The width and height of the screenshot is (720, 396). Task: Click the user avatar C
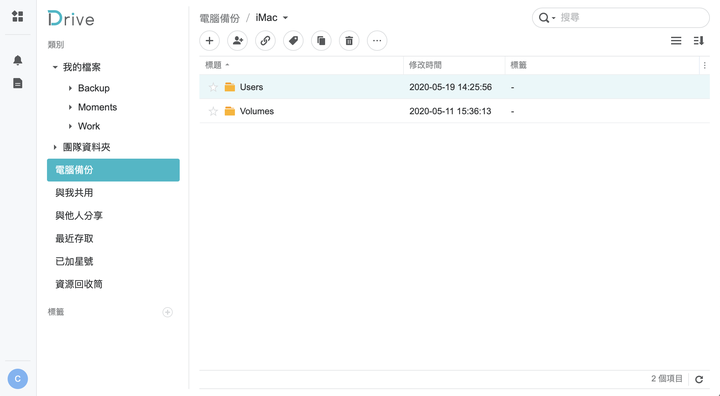coord(17,379)
